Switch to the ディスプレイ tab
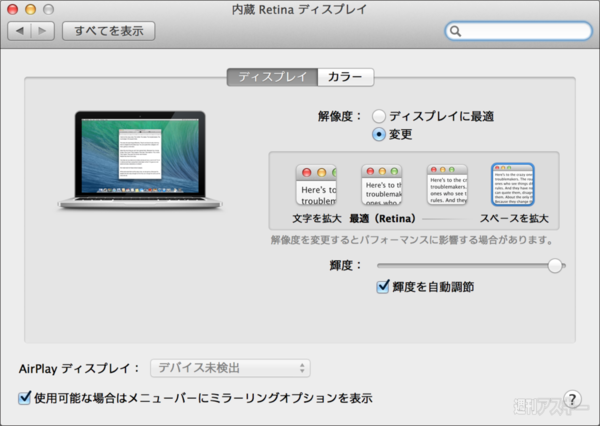 coord(272,77)
